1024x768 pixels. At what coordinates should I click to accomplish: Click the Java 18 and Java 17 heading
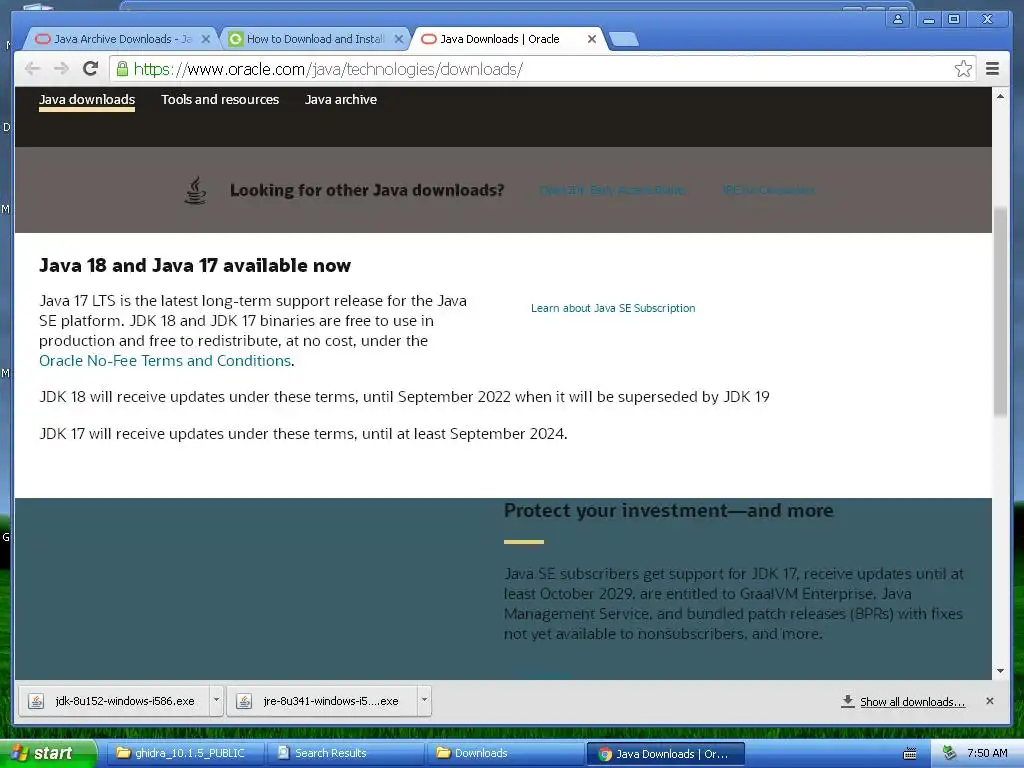coord(195,266)
